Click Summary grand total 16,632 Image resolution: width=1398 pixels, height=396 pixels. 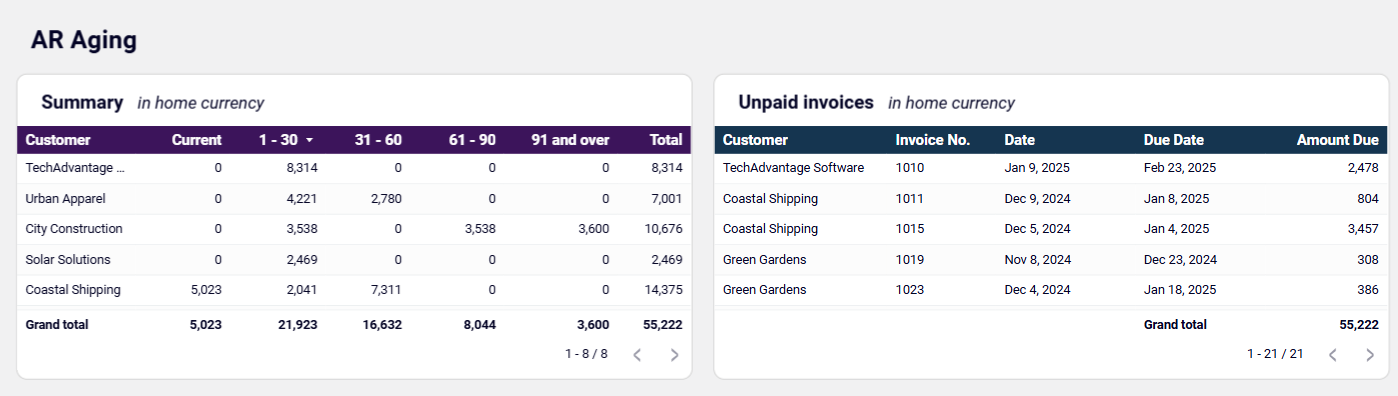[x=383, y=325]
